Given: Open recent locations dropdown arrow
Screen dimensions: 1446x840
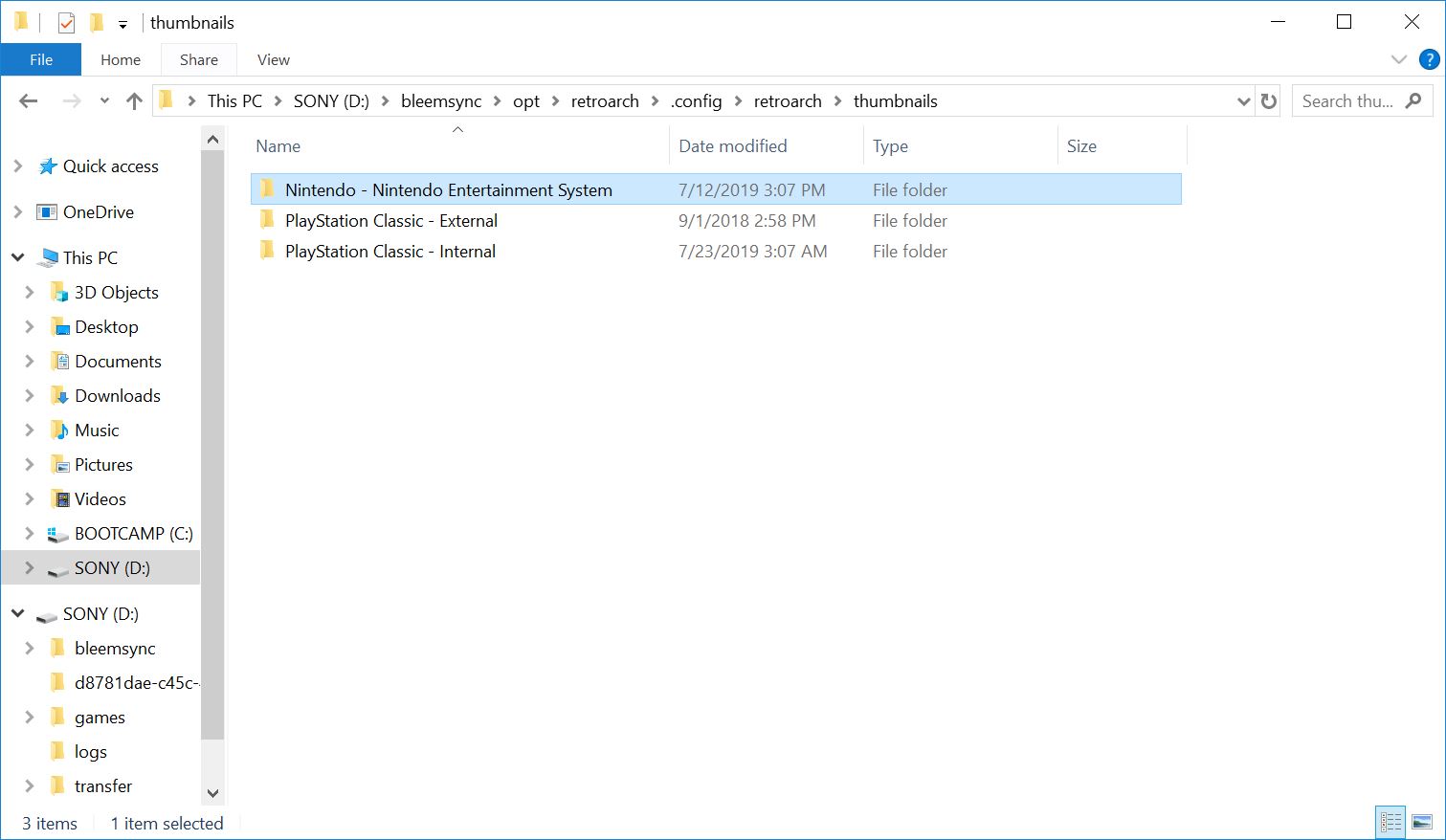Looking at the screenshot, I should 104,101.
